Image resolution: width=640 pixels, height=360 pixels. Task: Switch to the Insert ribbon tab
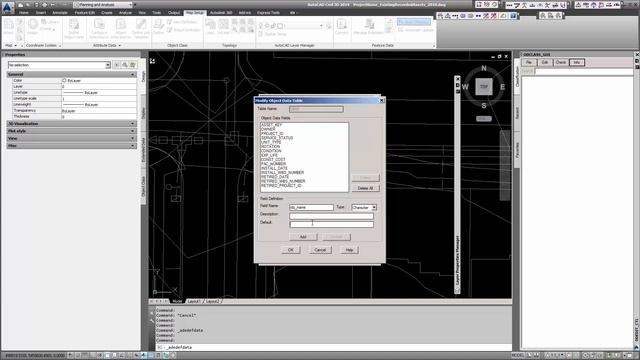pyautogui.click(x=41, y=13)
